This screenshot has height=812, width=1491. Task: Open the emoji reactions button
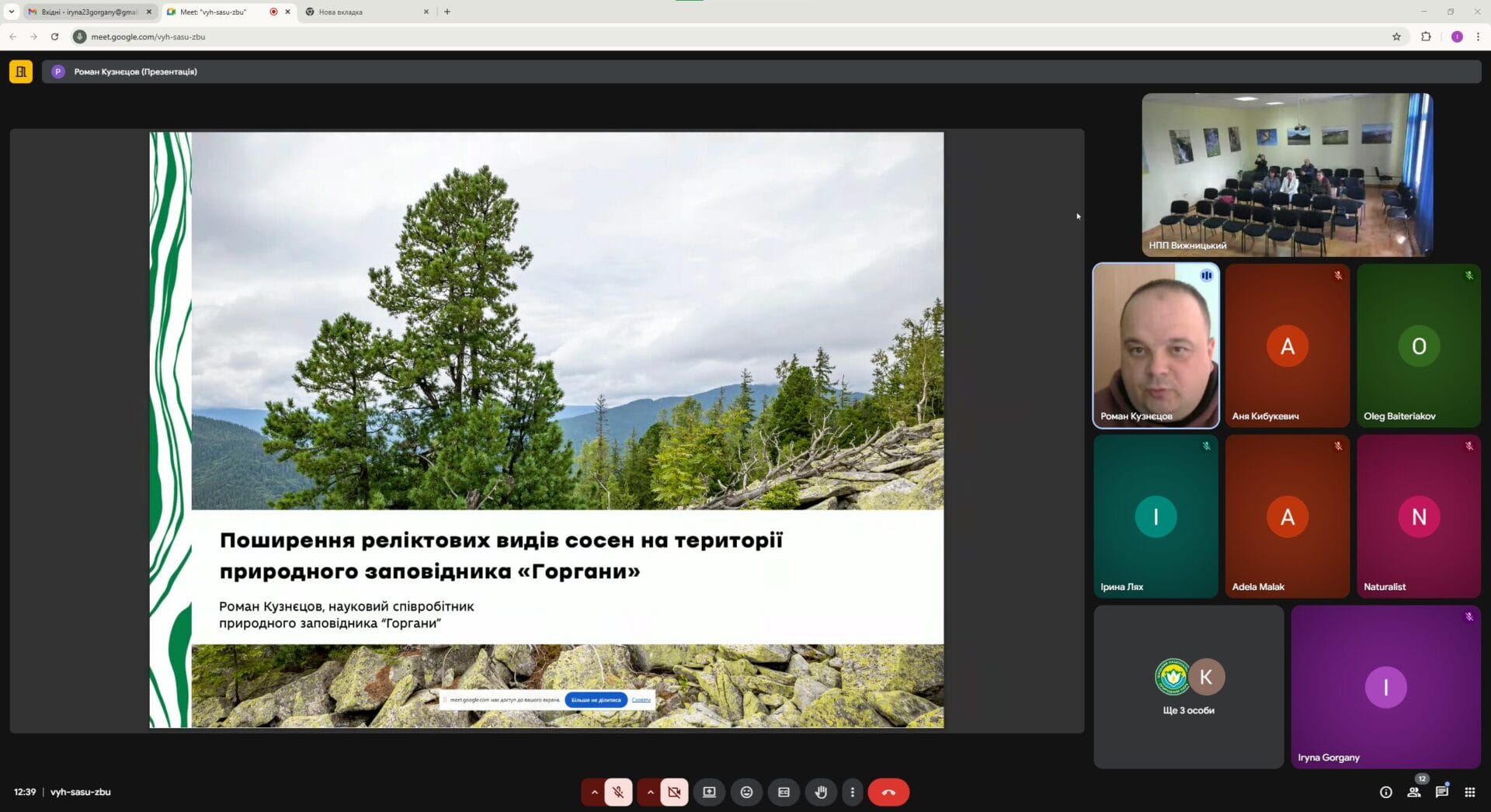[746, 792]
